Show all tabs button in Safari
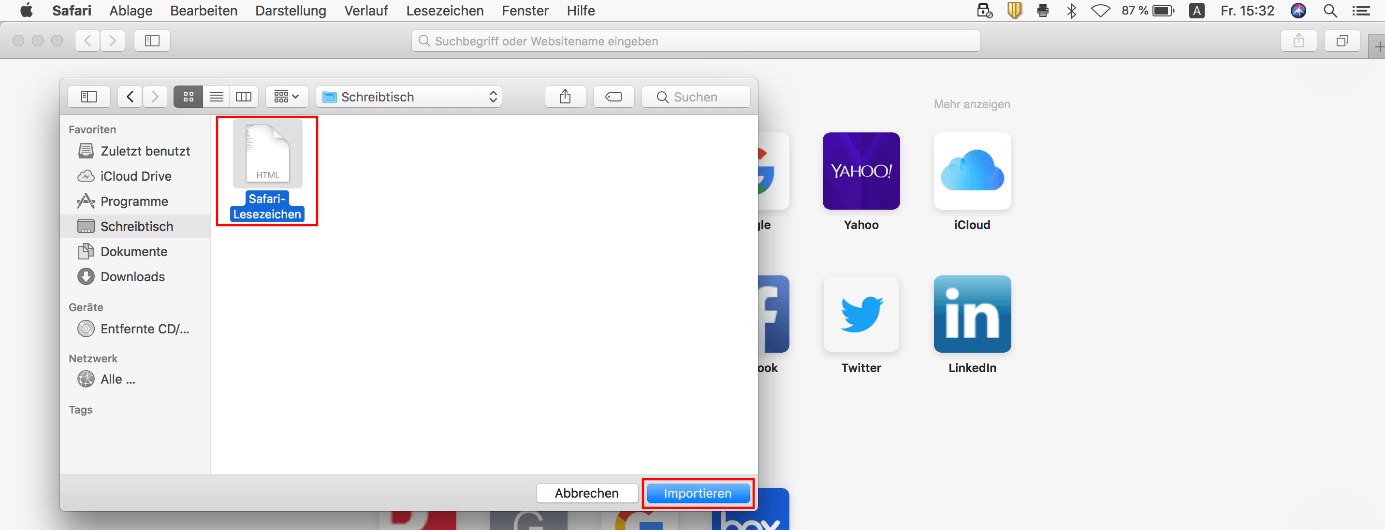The width and height of the screenshot is (1385, 530). (x=1342, y=41)
